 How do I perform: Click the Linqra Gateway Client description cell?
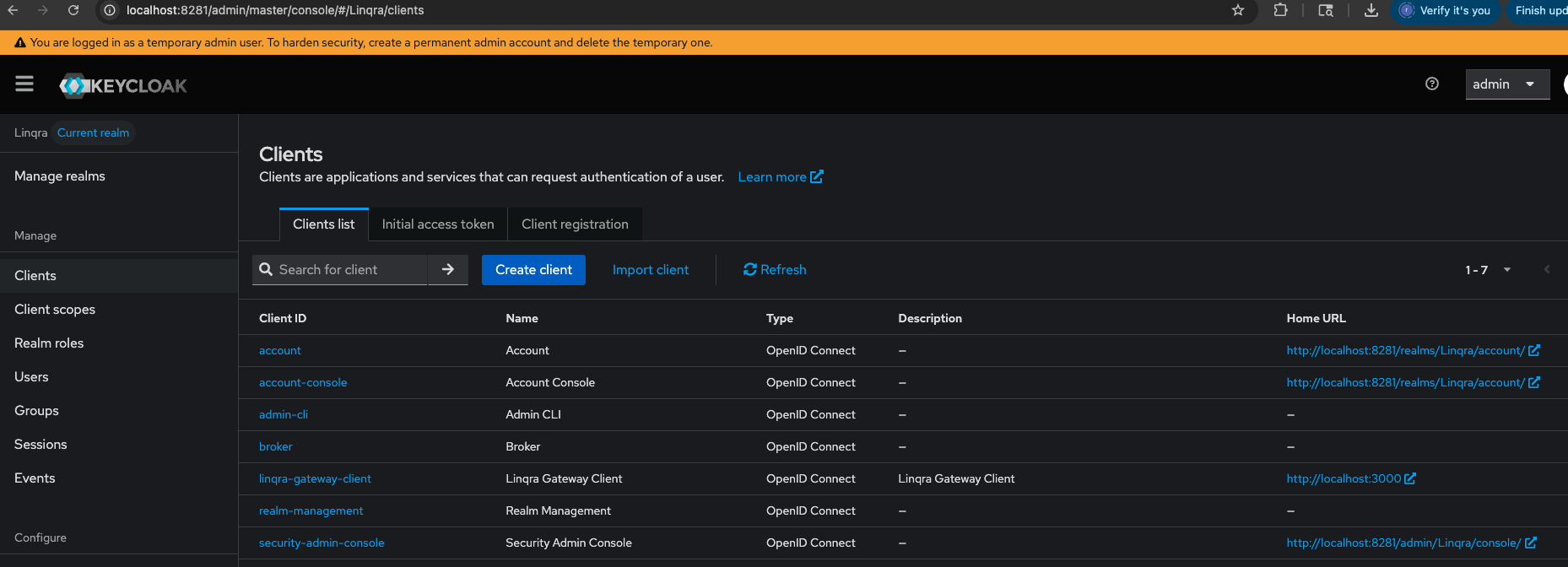[x=956, y=479]
